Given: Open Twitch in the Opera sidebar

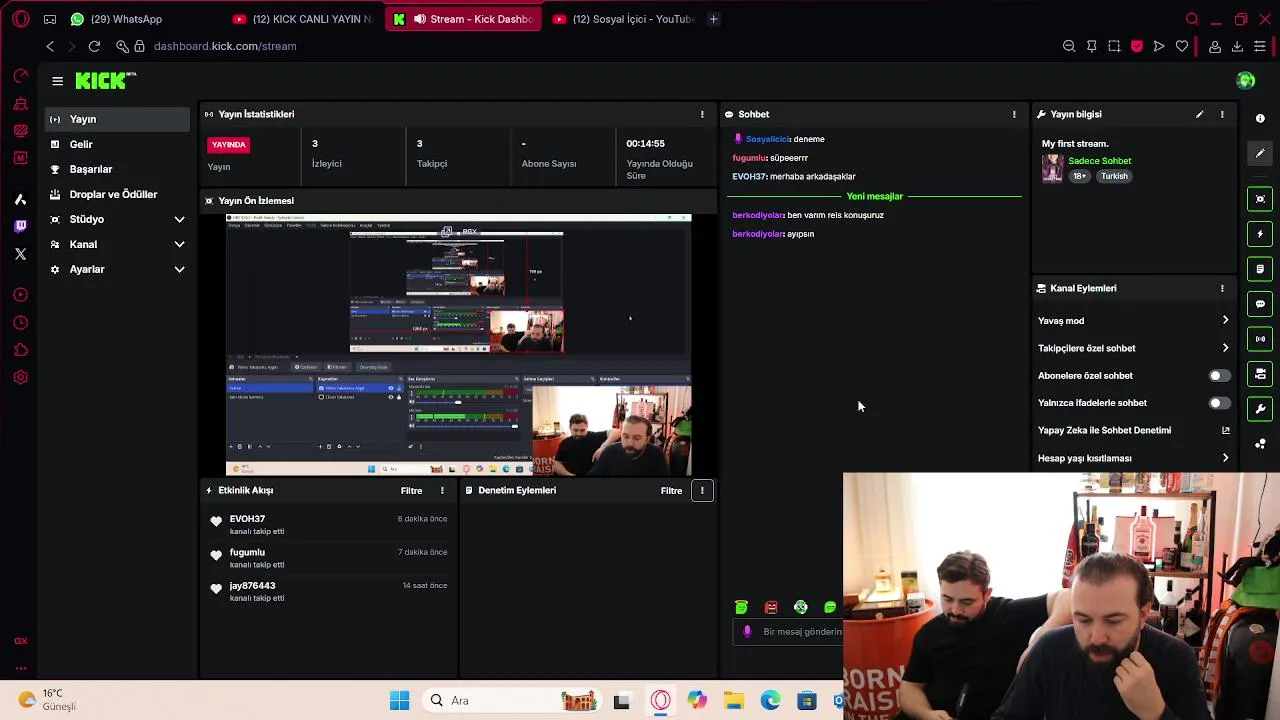Looking at the screenshot, I should pyautogui.click(x=20, y=226).
